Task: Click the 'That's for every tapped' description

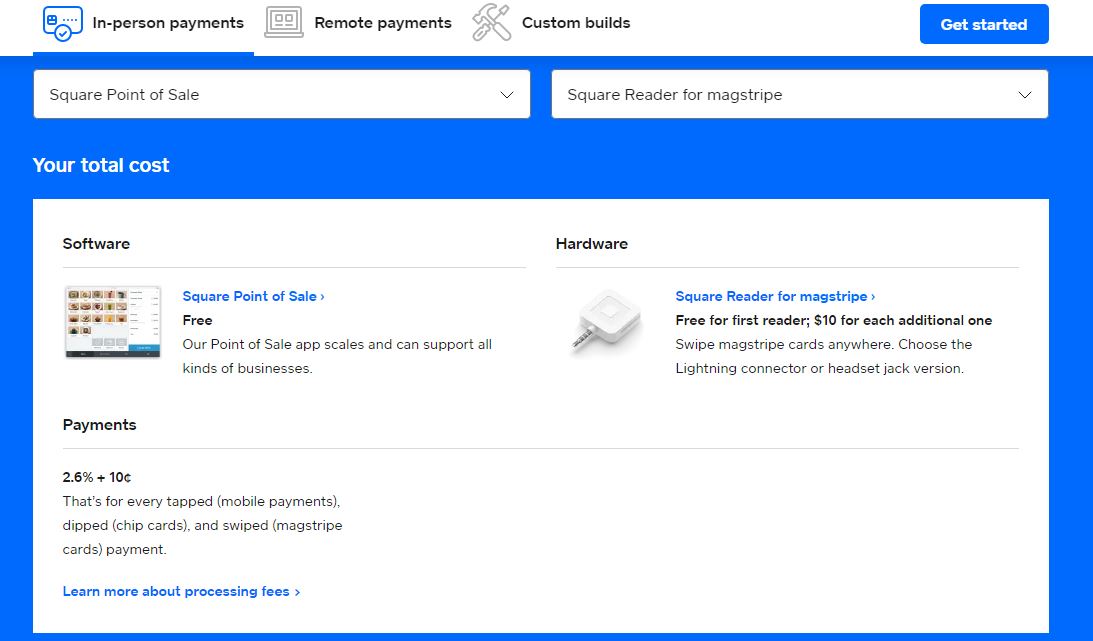Action: pyautogui.click(x=202, y=525)
